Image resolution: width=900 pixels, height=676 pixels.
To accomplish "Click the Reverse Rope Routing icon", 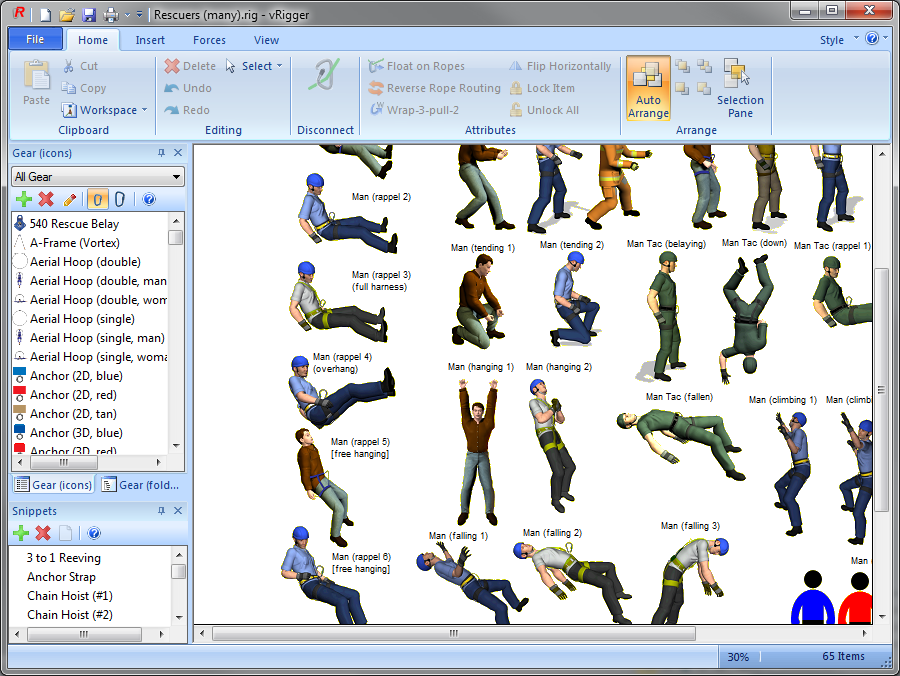I will (x=378, y=88).
